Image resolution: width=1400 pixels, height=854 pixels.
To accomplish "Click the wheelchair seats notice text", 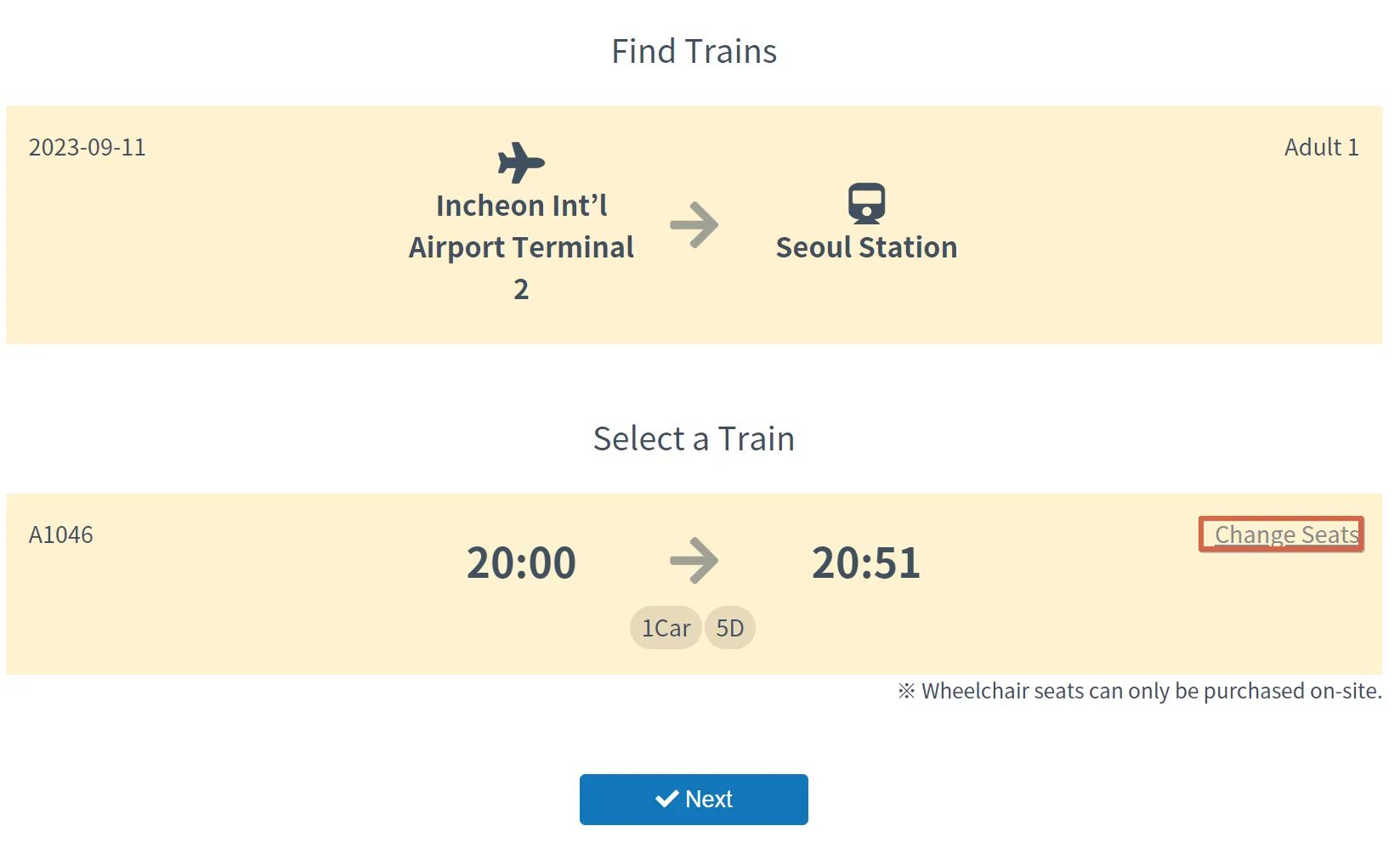I will pos(1139,691).
